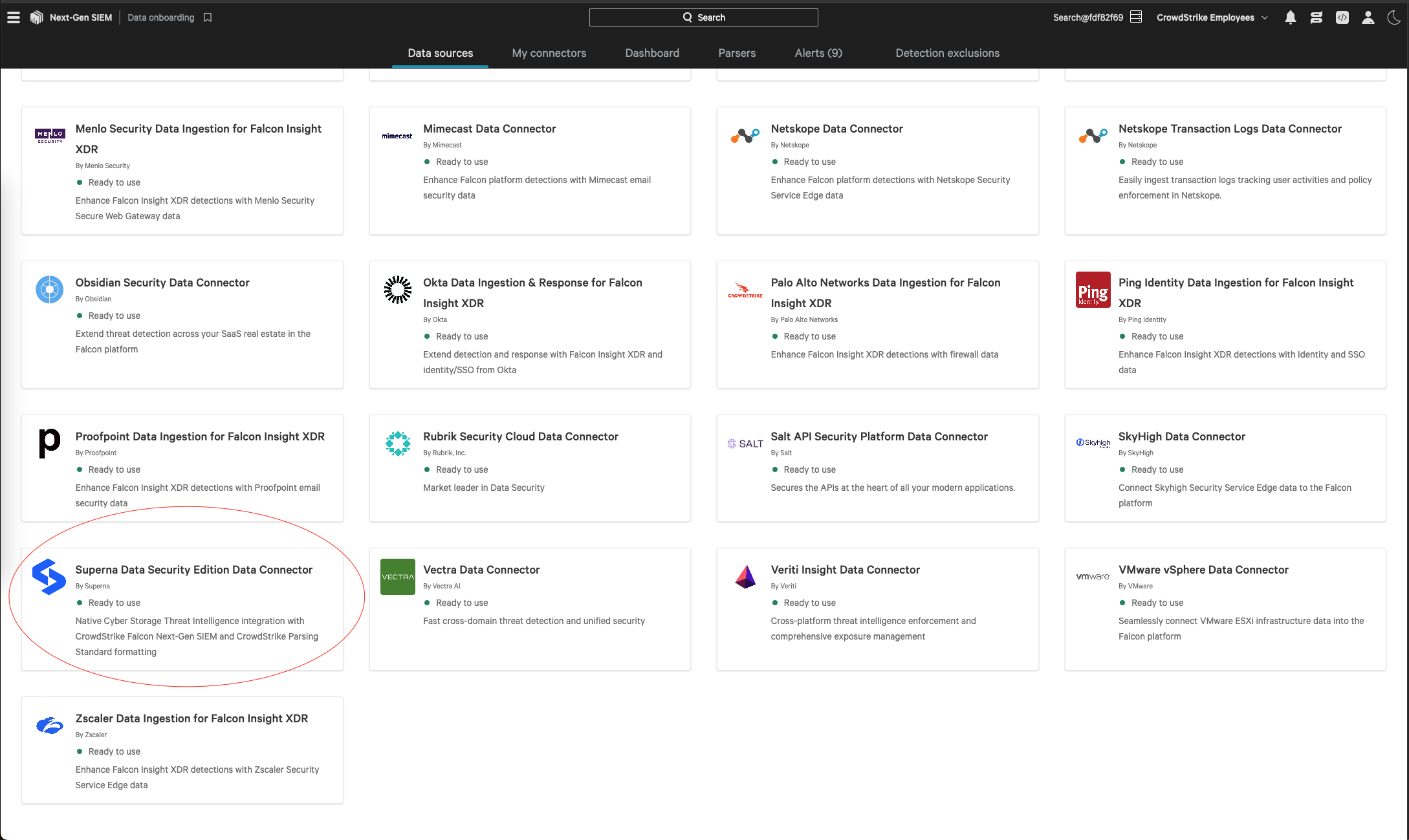This screenshot has height=840, width=1409.
Task: Open Rubrik Security Cloud Data Connector title
Action: [x=520, y=436]
